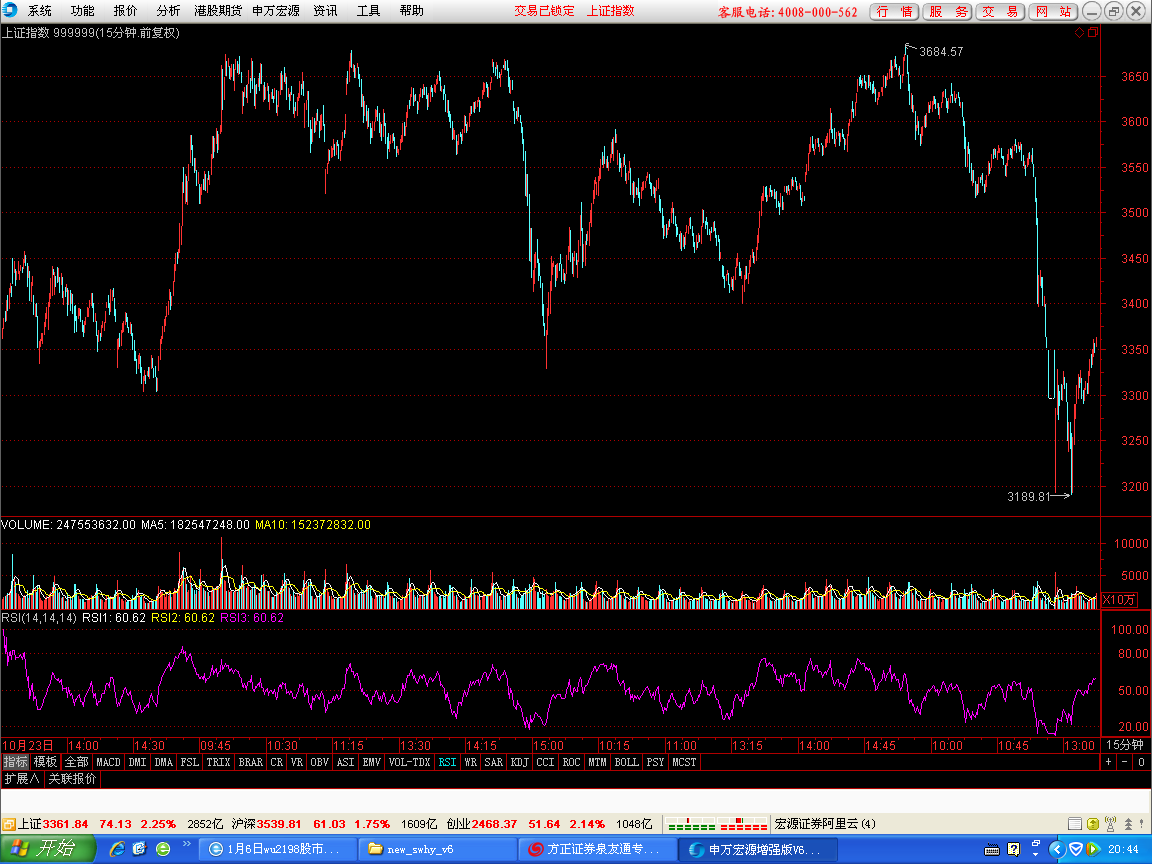Screen dimensions: 1152x864
Task: Click the Windows 开始 start button
Action: pyautogui.click(x=48, y=849)
